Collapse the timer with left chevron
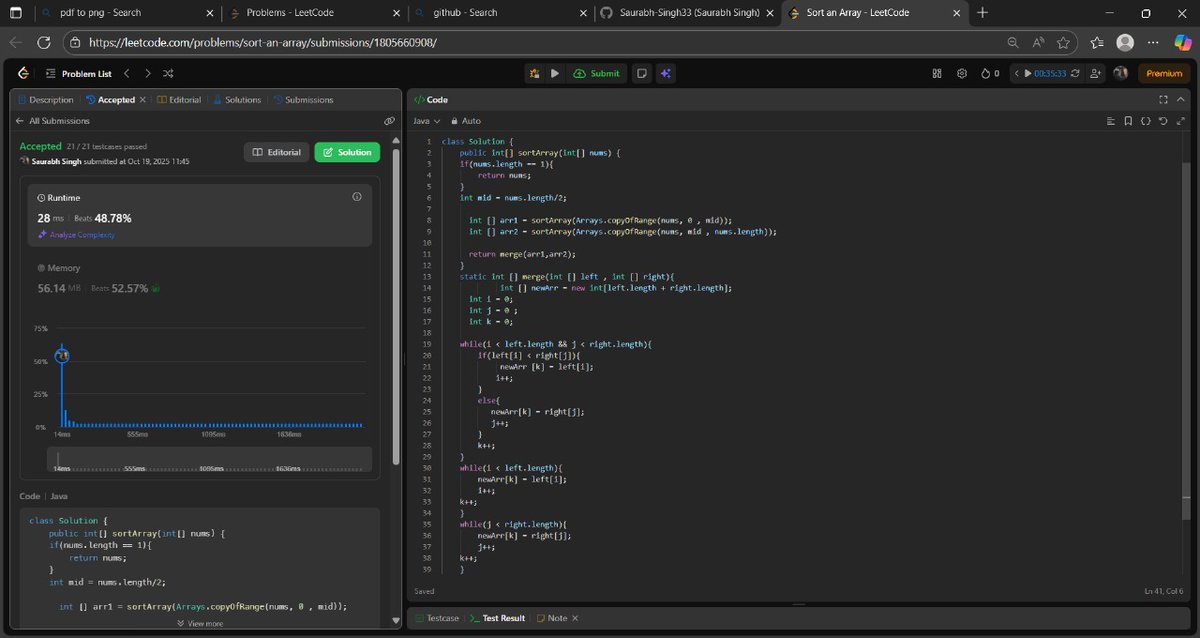1200x638 pixels. click(1016, 73)
